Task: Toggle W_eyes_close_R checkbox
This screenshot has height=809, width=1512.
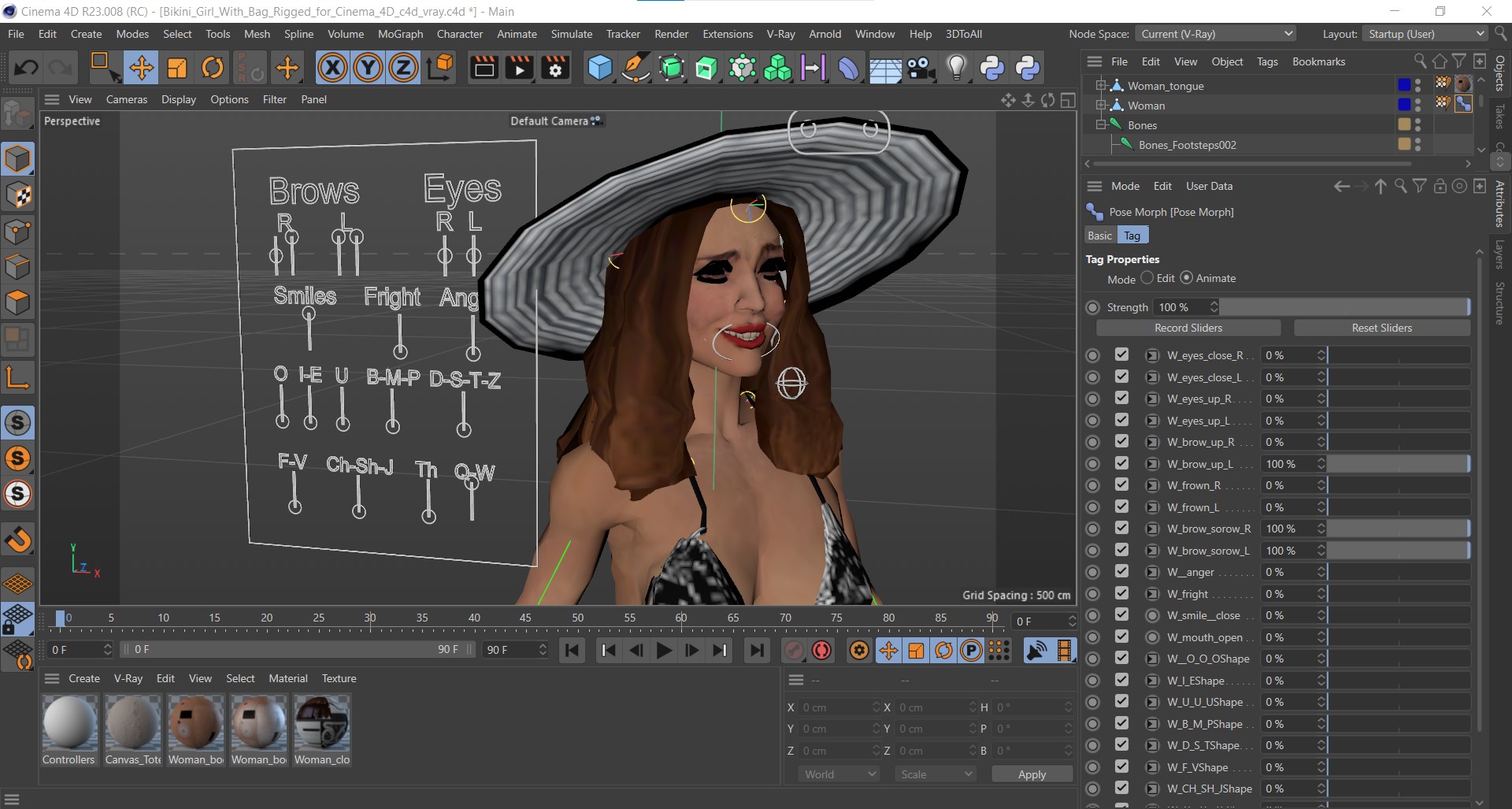Action: tap(1121, 355)
